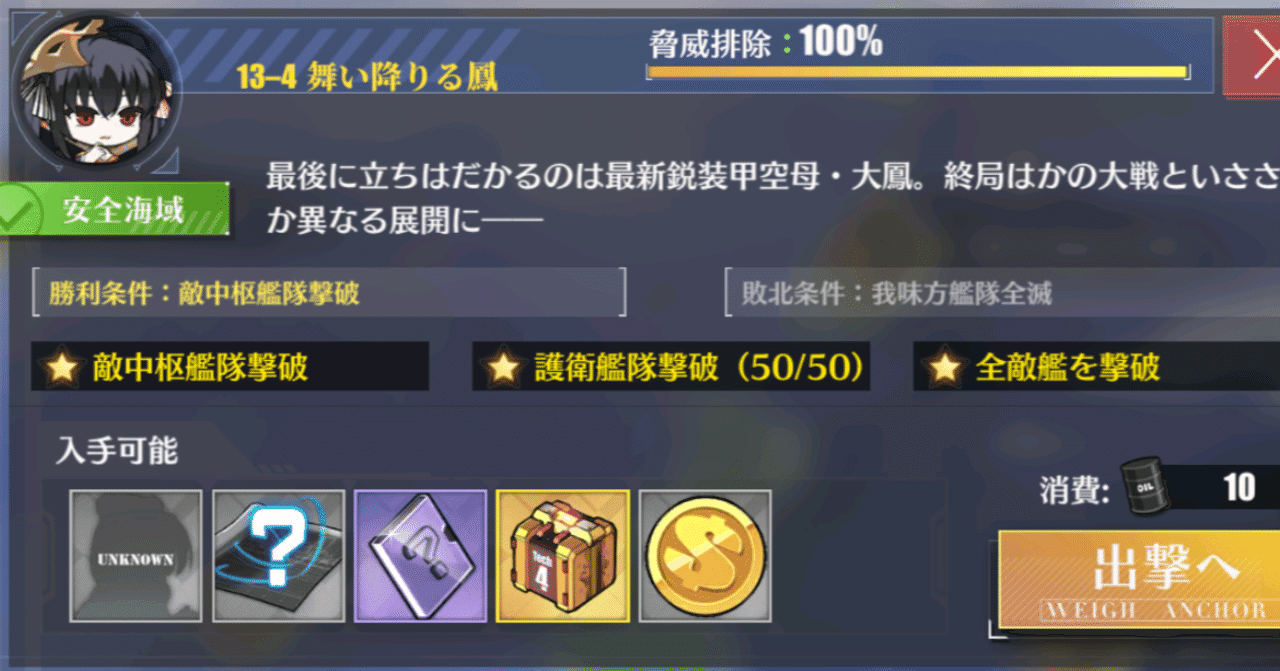Click the star beside 敵中枢艦隊撃破

(x=63, y=367)
